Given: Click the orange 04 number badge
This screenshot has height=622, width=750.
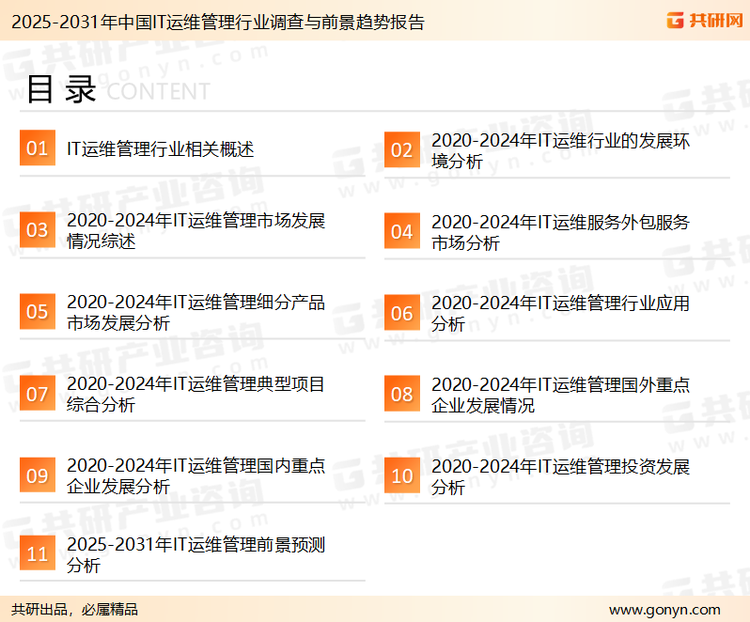Looking at the screenshot, I should [402, 231].
